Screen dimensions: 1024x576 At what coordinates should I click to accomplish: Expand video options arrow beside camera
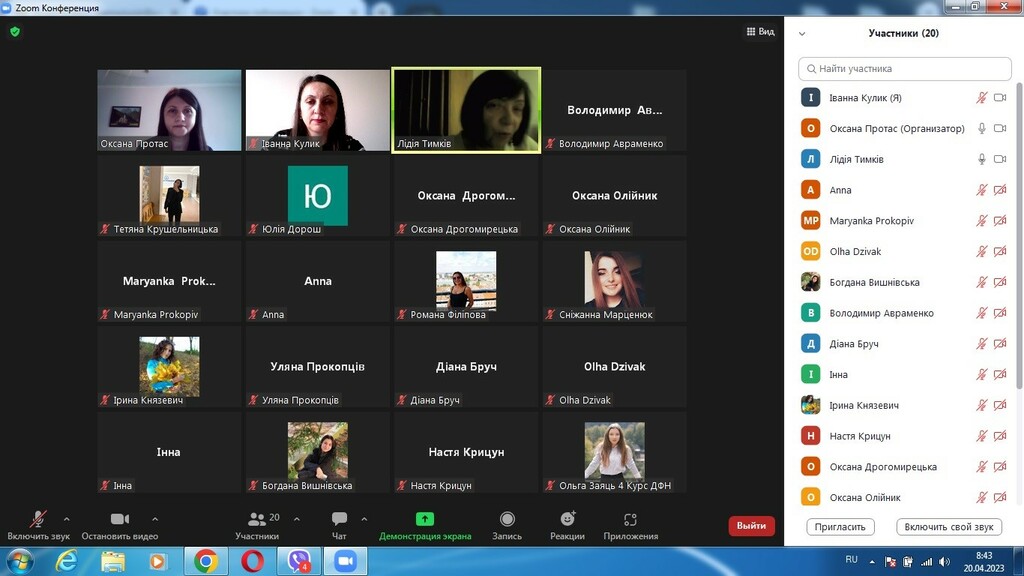155,519
